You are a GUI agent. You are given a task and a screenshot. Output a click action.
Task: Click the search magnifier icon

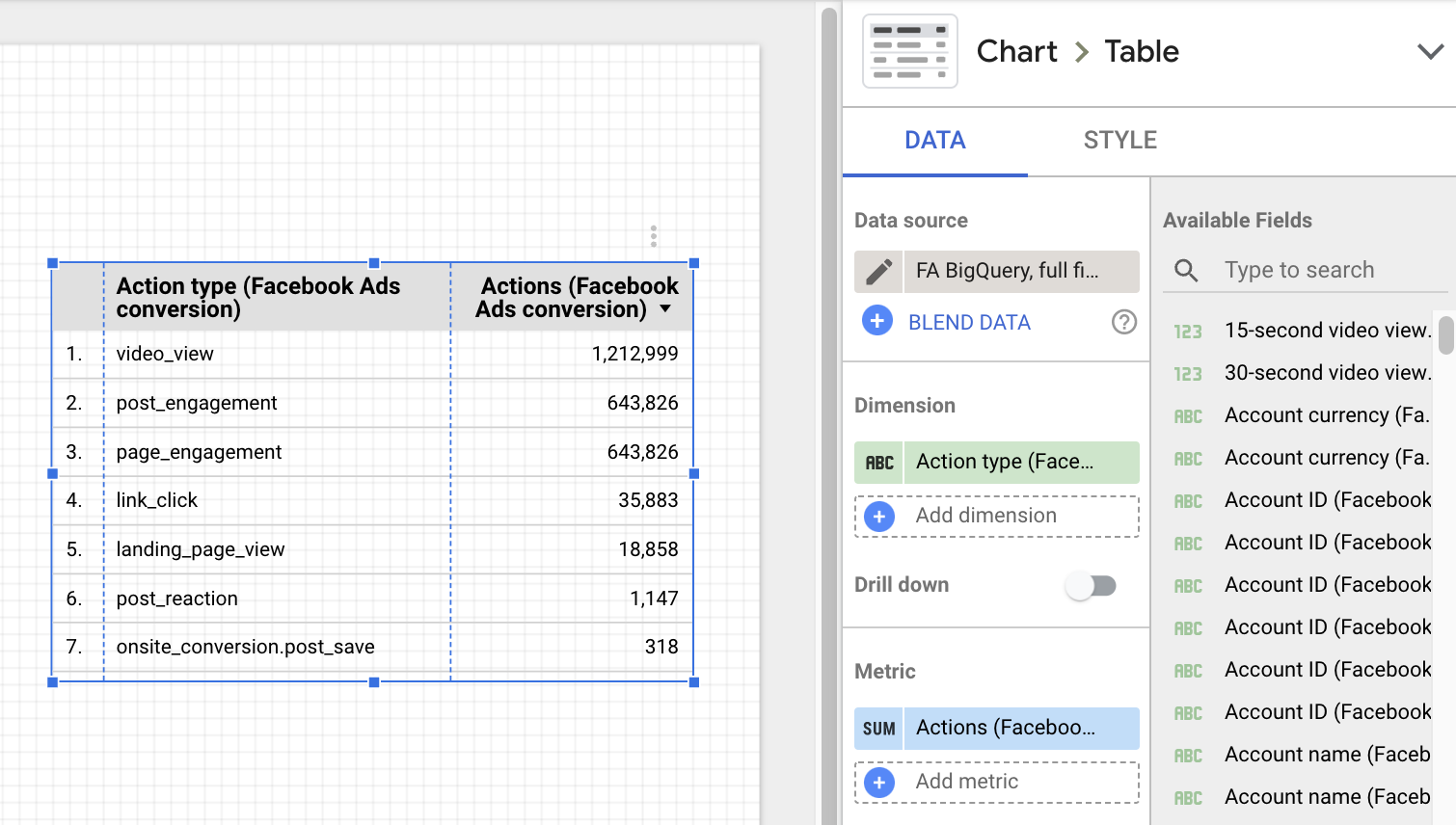1186,271
